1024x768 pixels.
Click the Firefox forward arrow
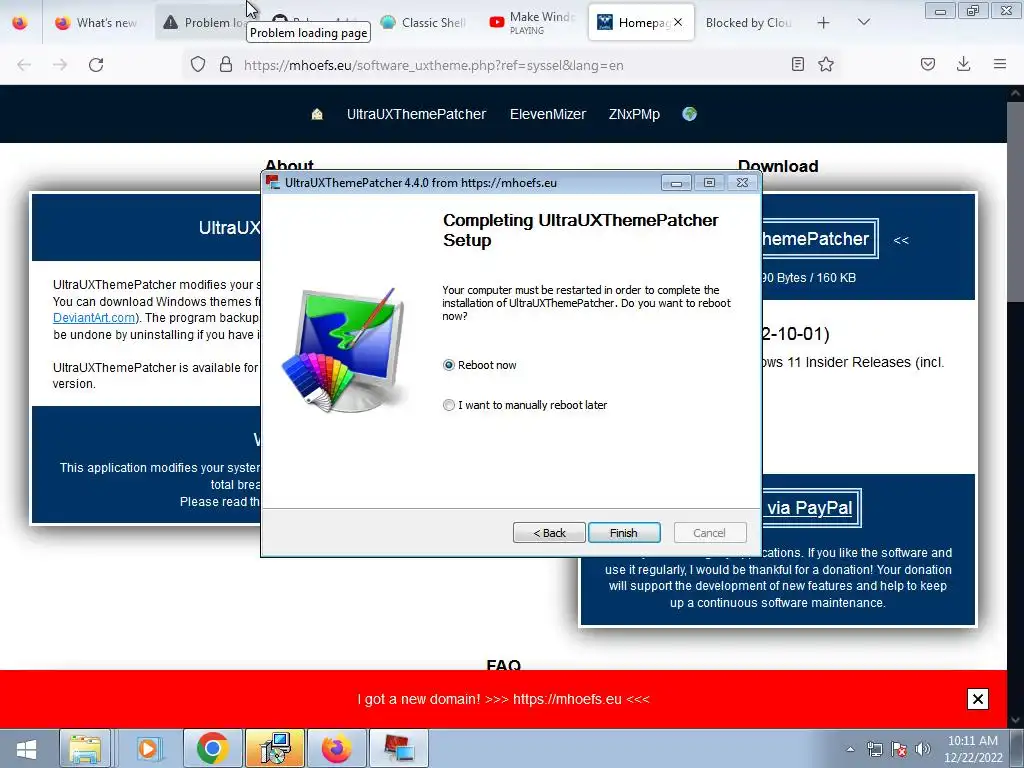60,65
